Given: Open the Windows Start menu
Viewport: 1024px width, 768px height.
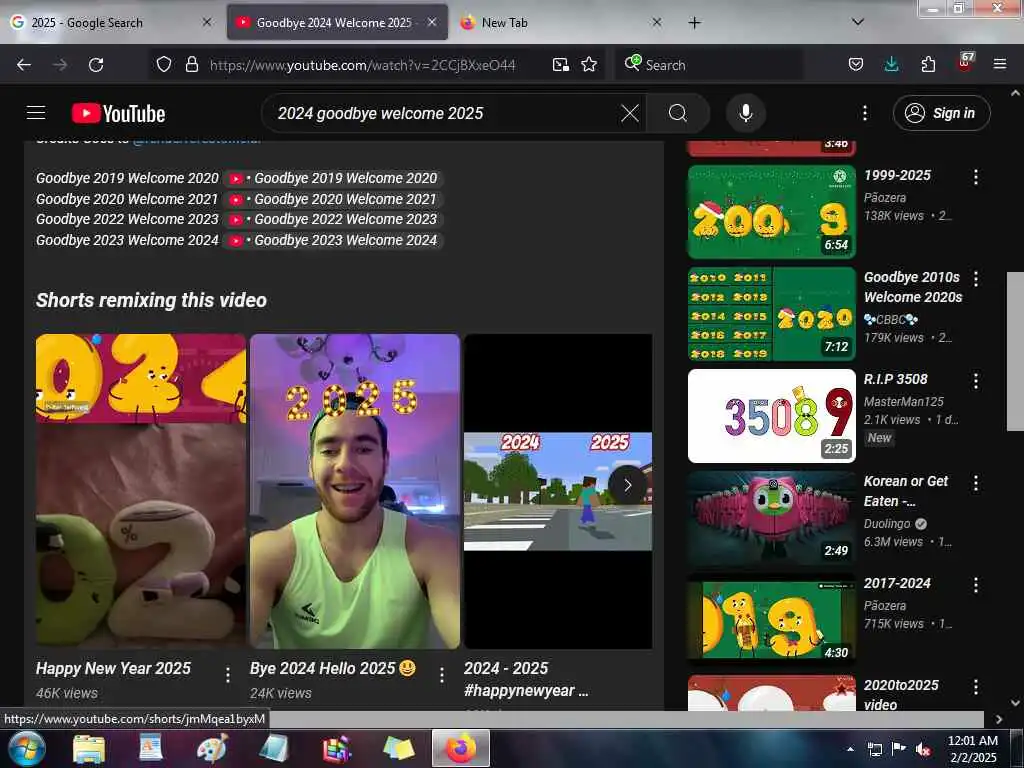Looking at the screenshot, I should 25,748.
